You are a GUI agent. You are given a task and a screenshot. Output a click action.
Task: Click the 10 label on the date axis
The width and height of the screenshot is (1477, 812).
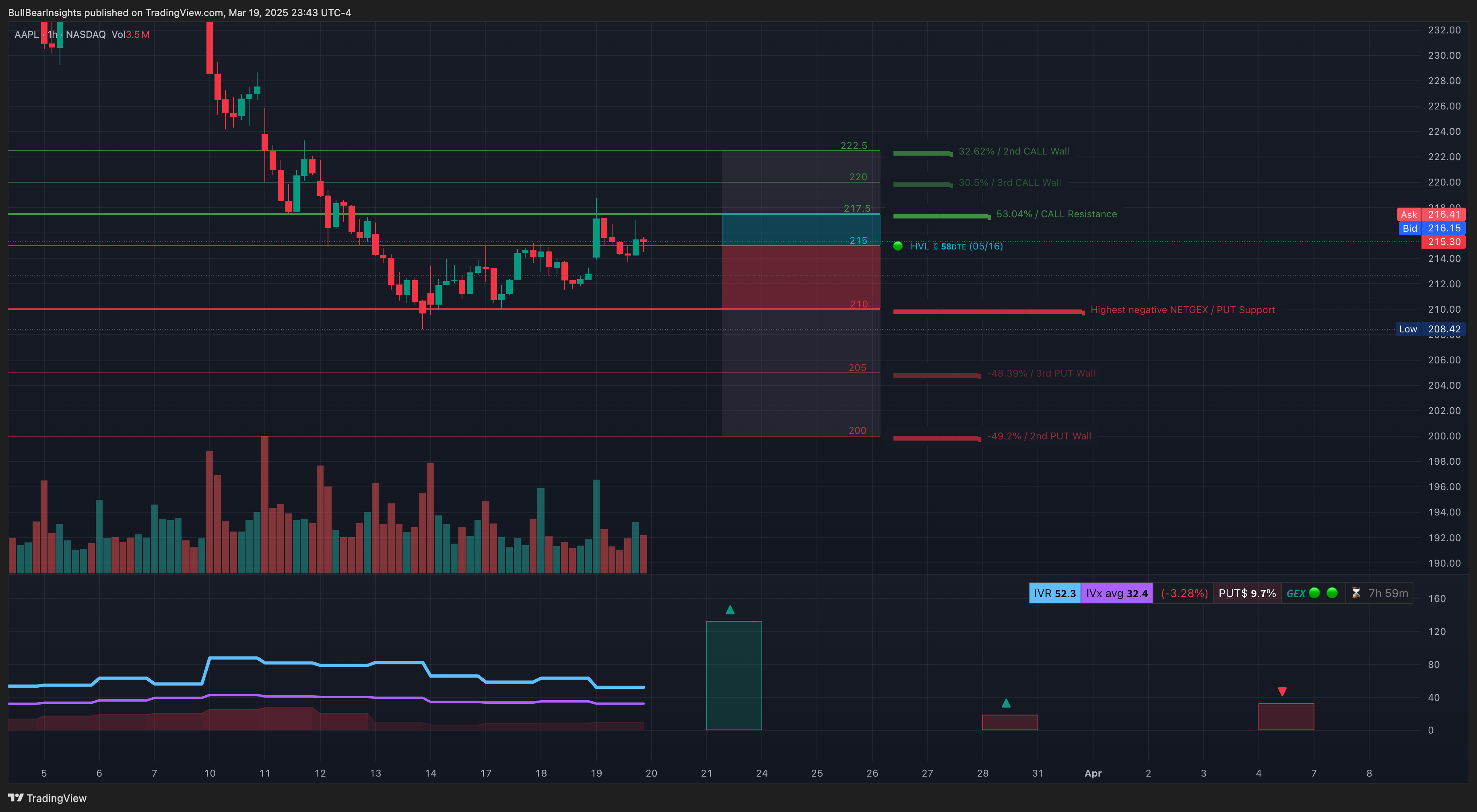point(210,773)
